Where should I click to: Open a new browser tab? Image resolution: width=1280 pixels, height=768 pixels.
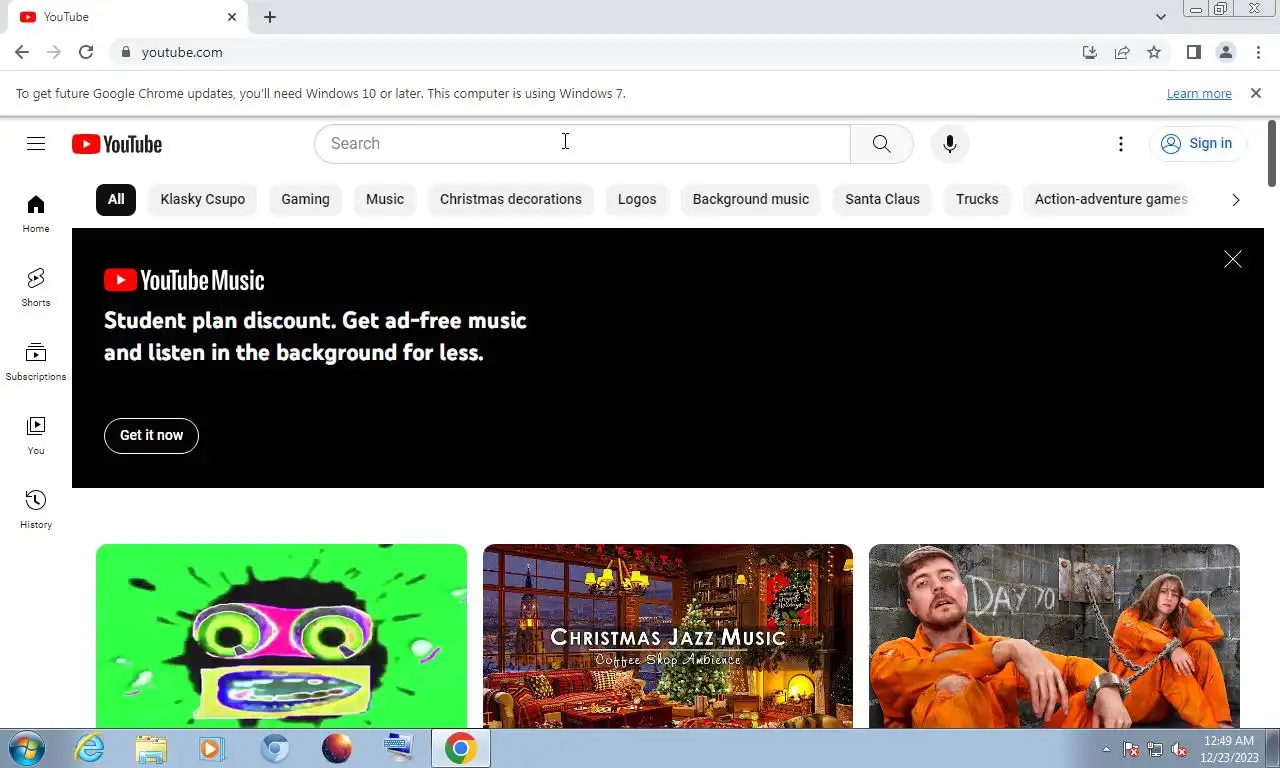tap(270, 17)
